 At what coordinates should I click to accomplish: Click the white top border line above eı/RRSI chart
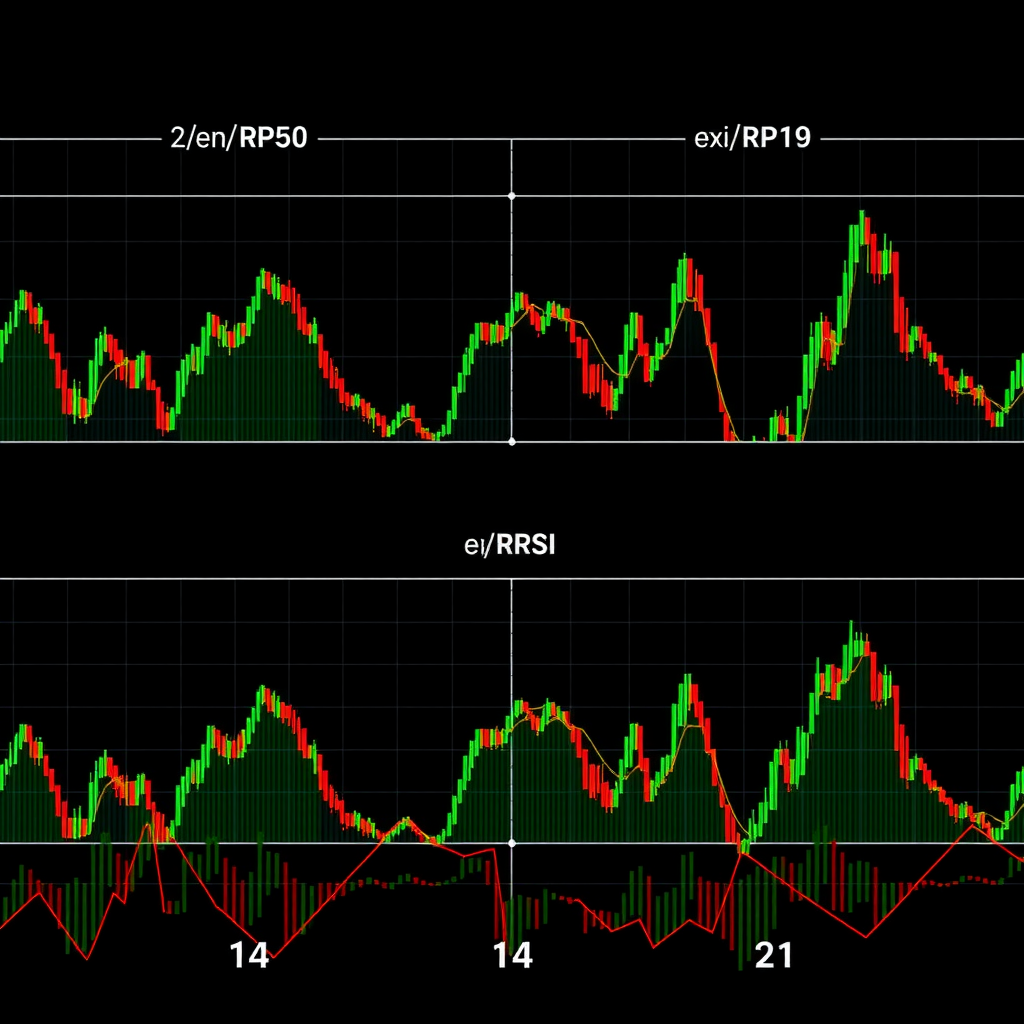(300, 579)
